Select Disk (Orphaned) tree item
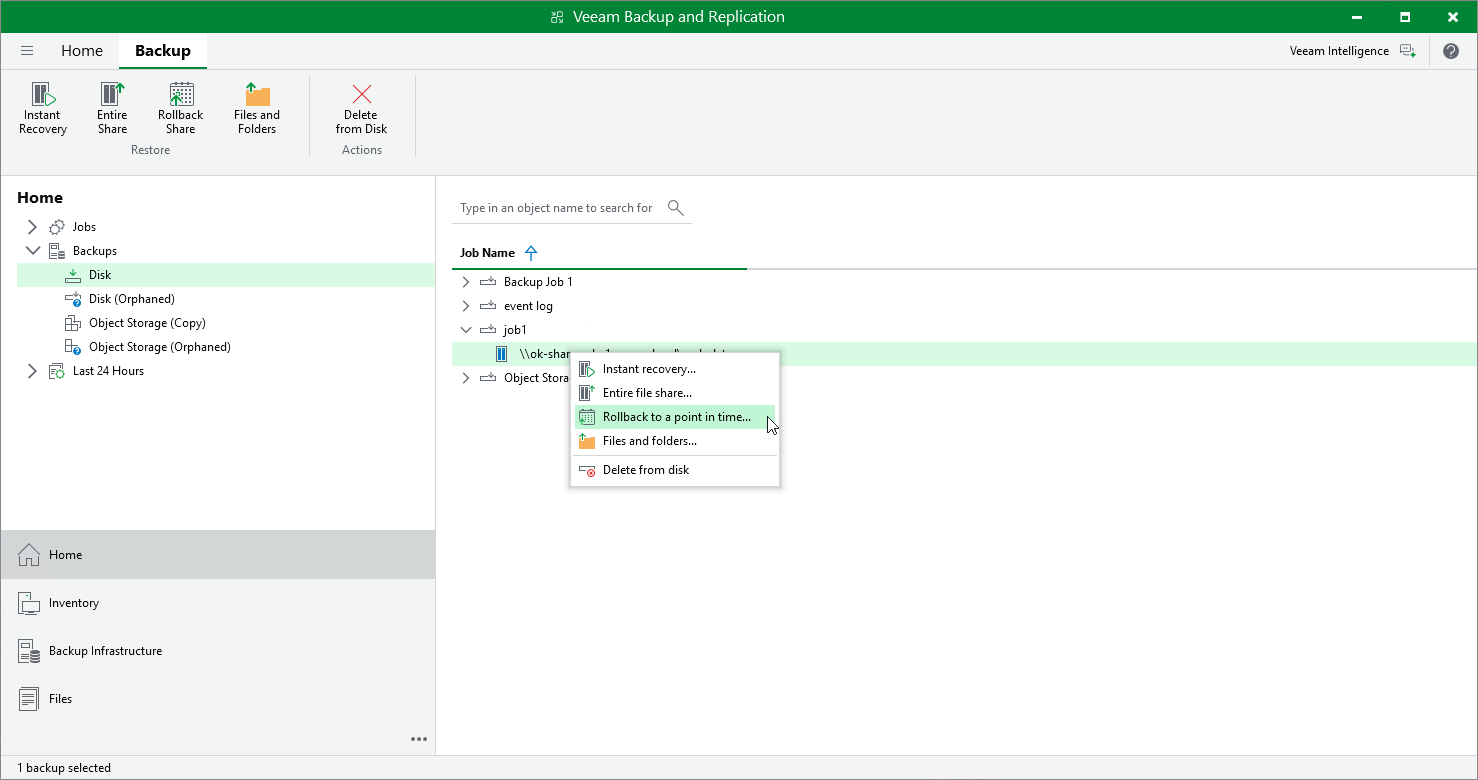 tap(132, 299)
